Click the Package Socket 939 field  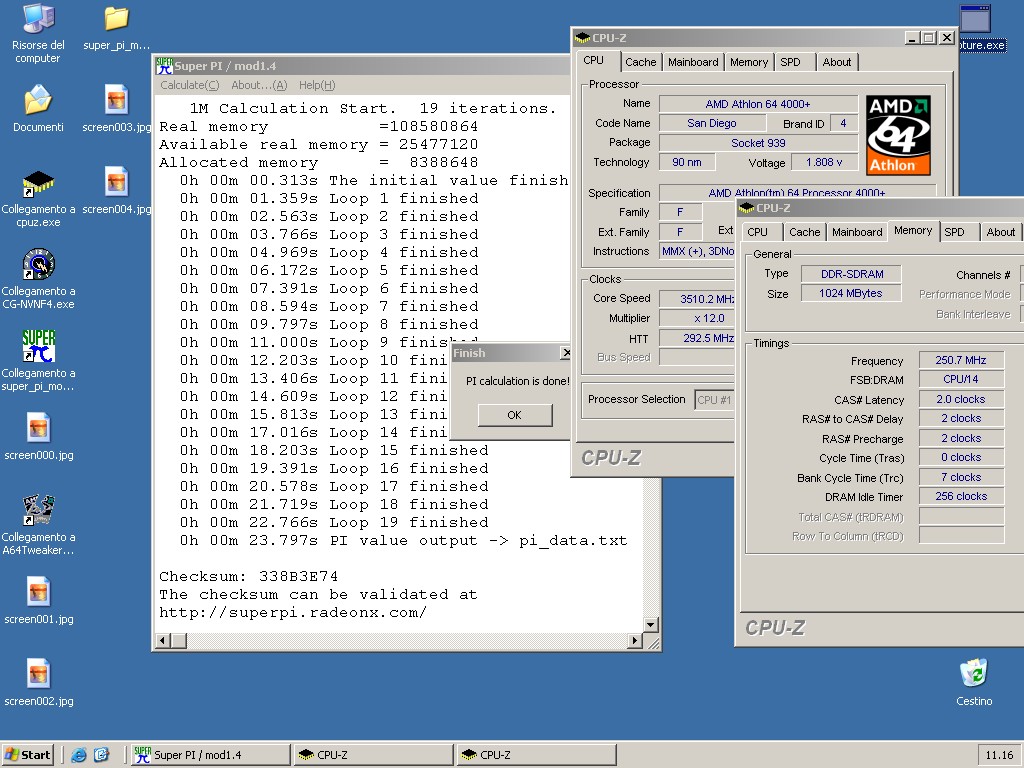pyautogui.click(x=758, y=143)
